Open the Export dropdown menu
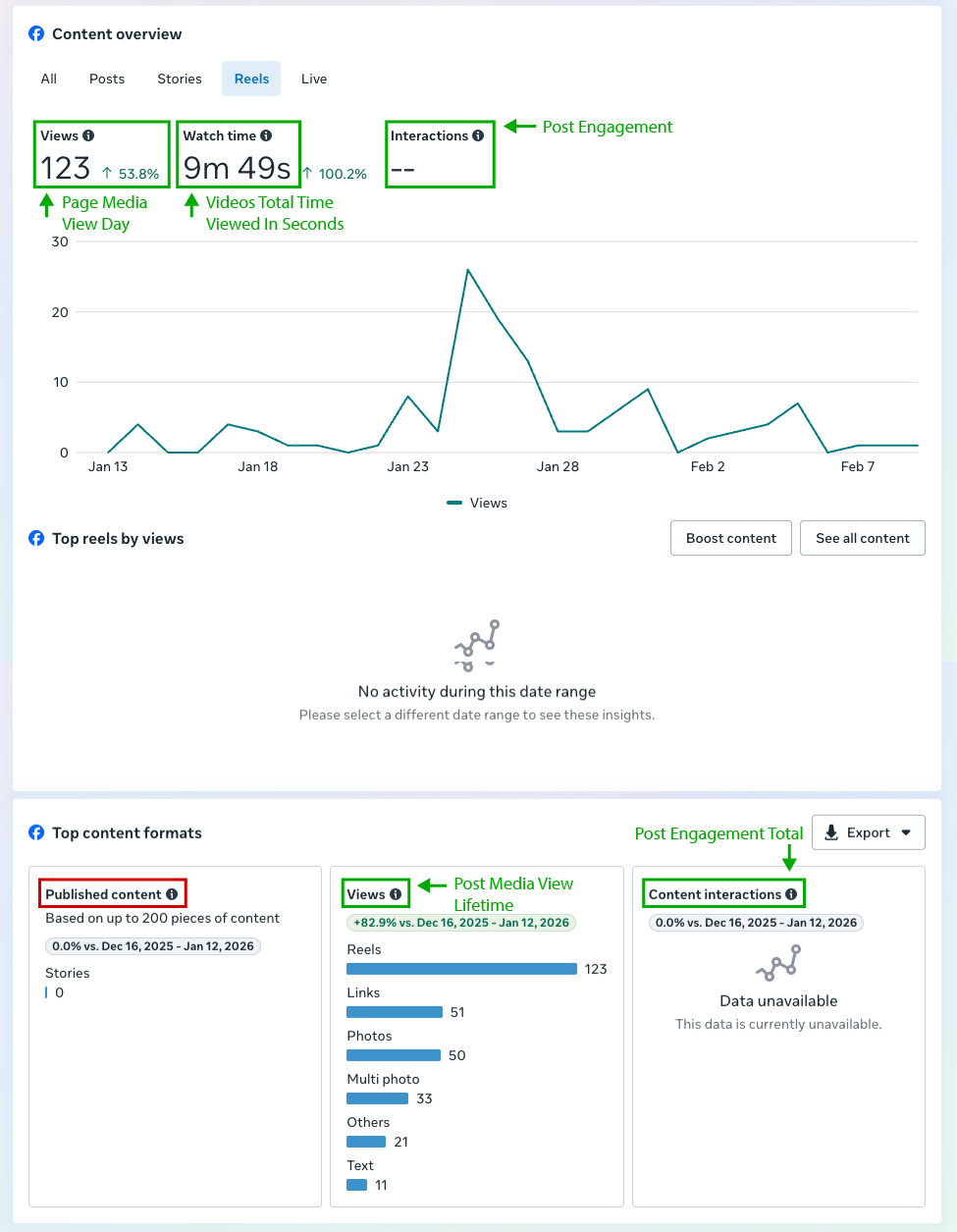Image resolution: width=957 pixels, height=1232 pixels. tap(868, 832)
